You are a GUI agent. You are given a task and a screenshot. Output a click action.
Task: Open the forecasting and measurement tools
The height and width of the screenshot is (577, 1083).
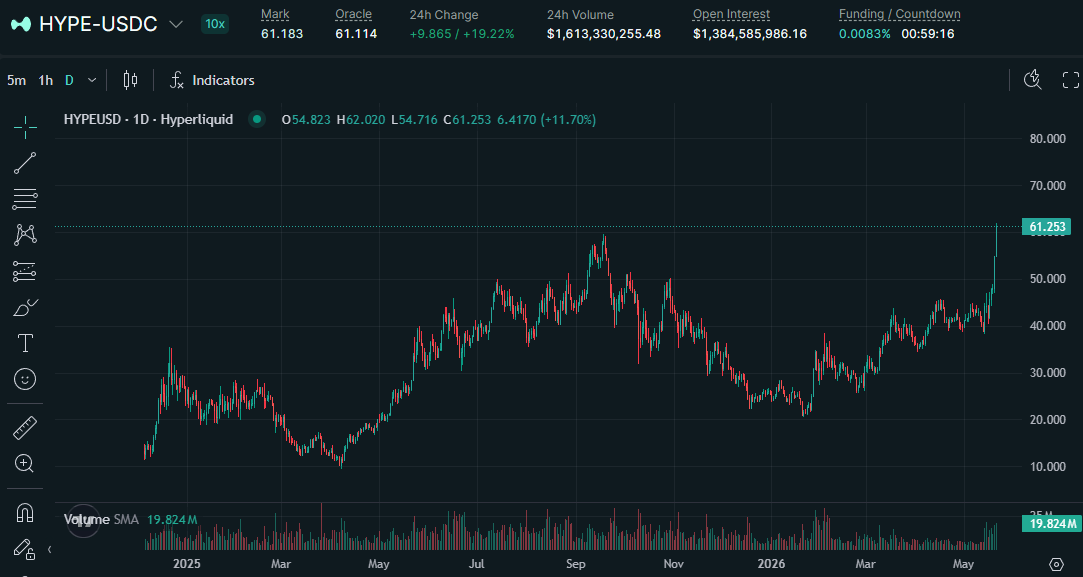25,271
